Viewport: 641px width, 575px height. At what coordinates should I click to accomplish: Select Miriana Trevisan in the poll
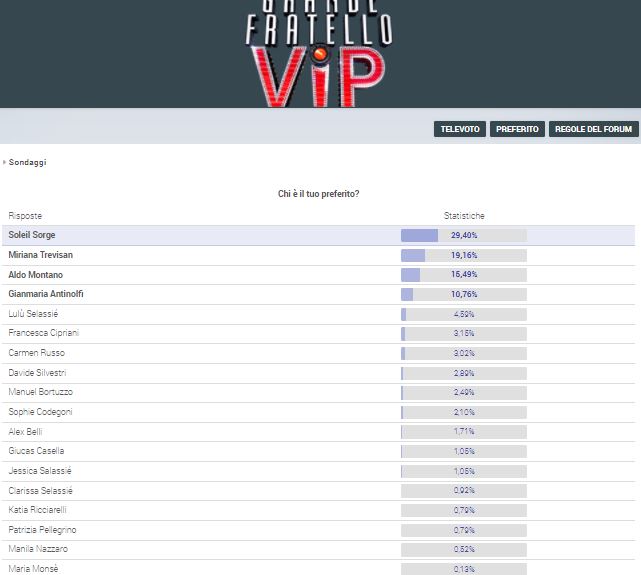point(41,255)
